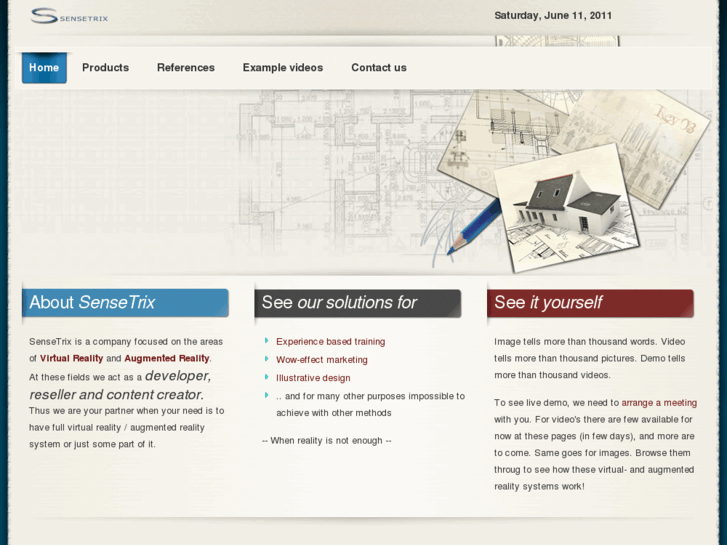The image size is (727, 545).
Task: Click the arrow bullet beside Experience based training
Action: click(267, 341)
